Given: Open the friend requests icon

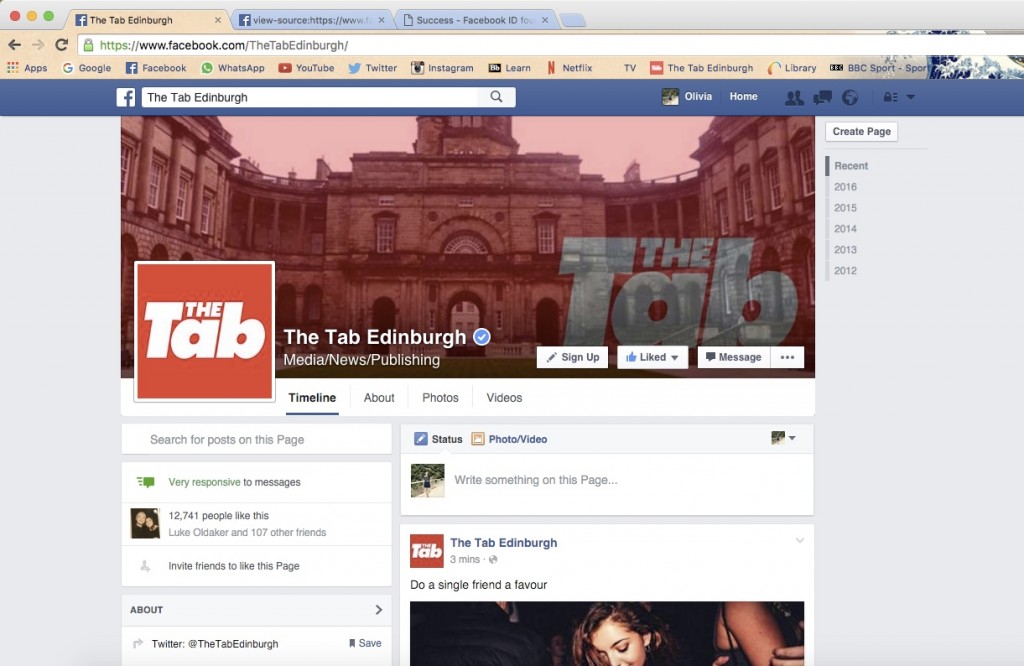Looking at the screenshot, I should (x=794, y=97).
